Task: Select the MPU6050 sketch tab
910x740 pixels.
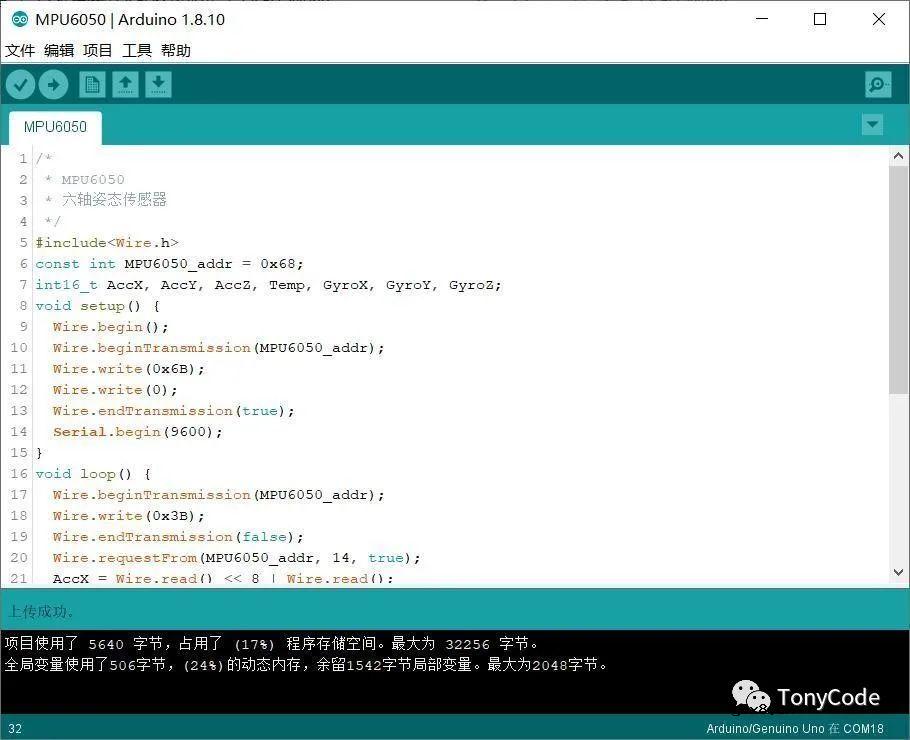Action: click(55, 127)
